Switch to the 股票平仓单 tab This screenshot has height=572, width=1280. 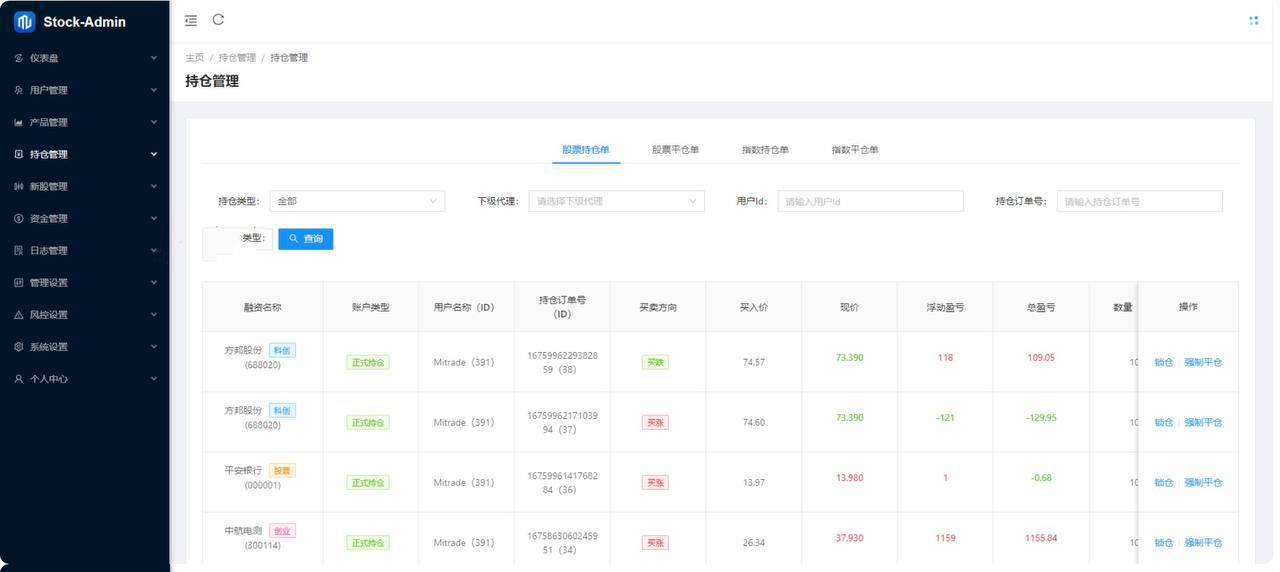pyautogui.click(x=675, y=150)
